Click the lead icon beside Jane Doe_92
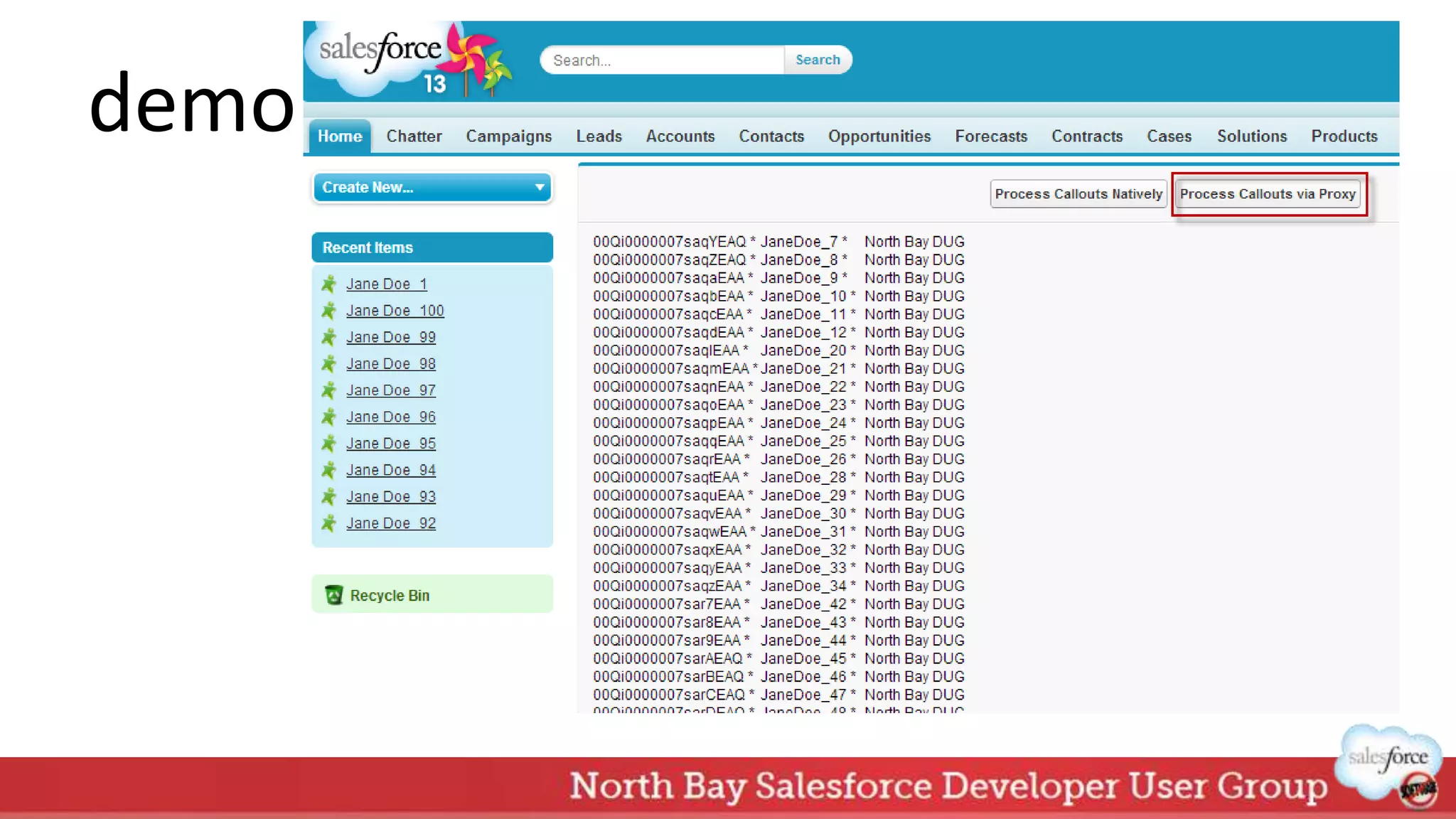 (328, 523)
